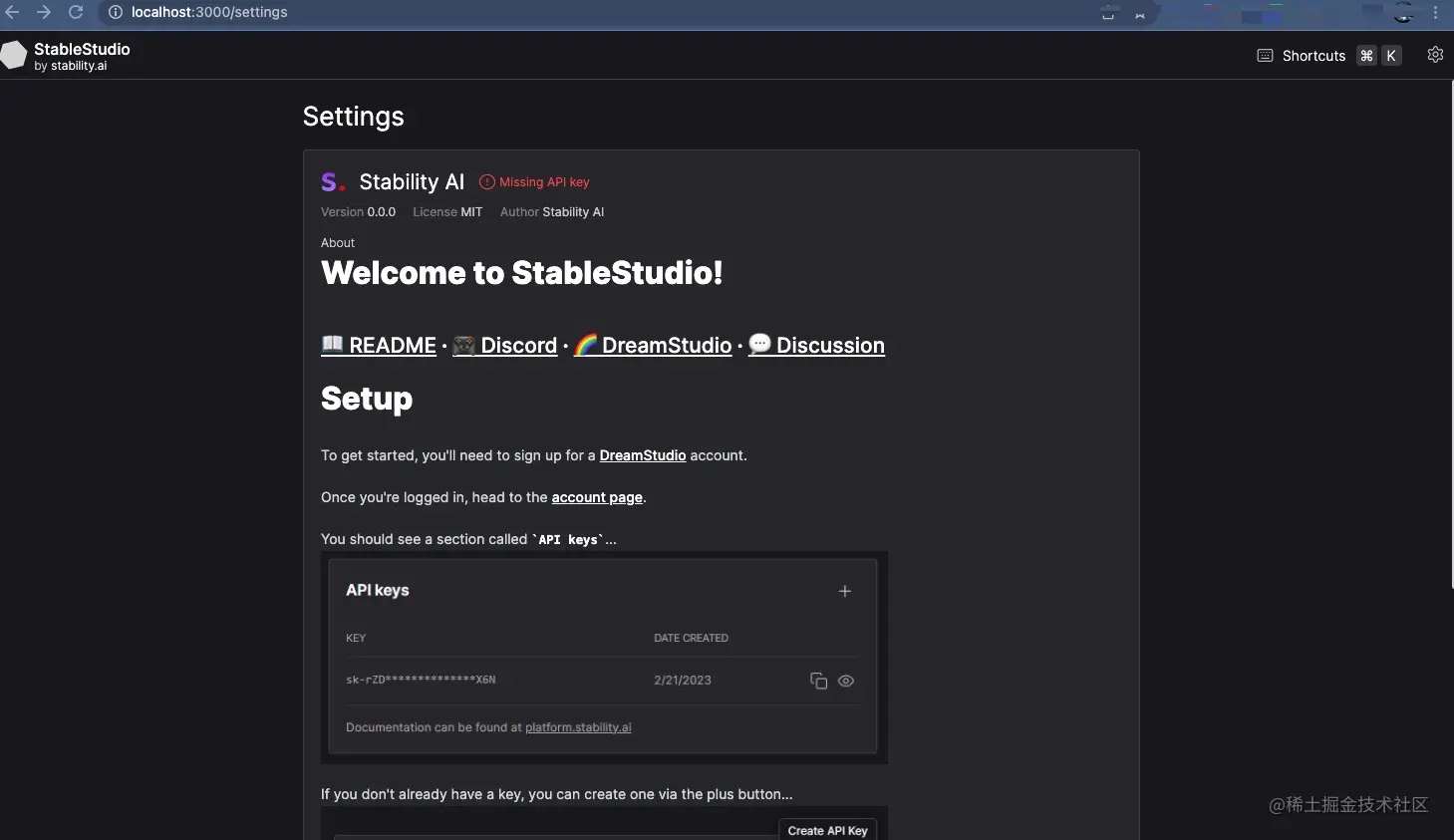This screenshot has width=1454, height=840.
Task: Click the plus icon in API keys
Action: coord(845,591)
